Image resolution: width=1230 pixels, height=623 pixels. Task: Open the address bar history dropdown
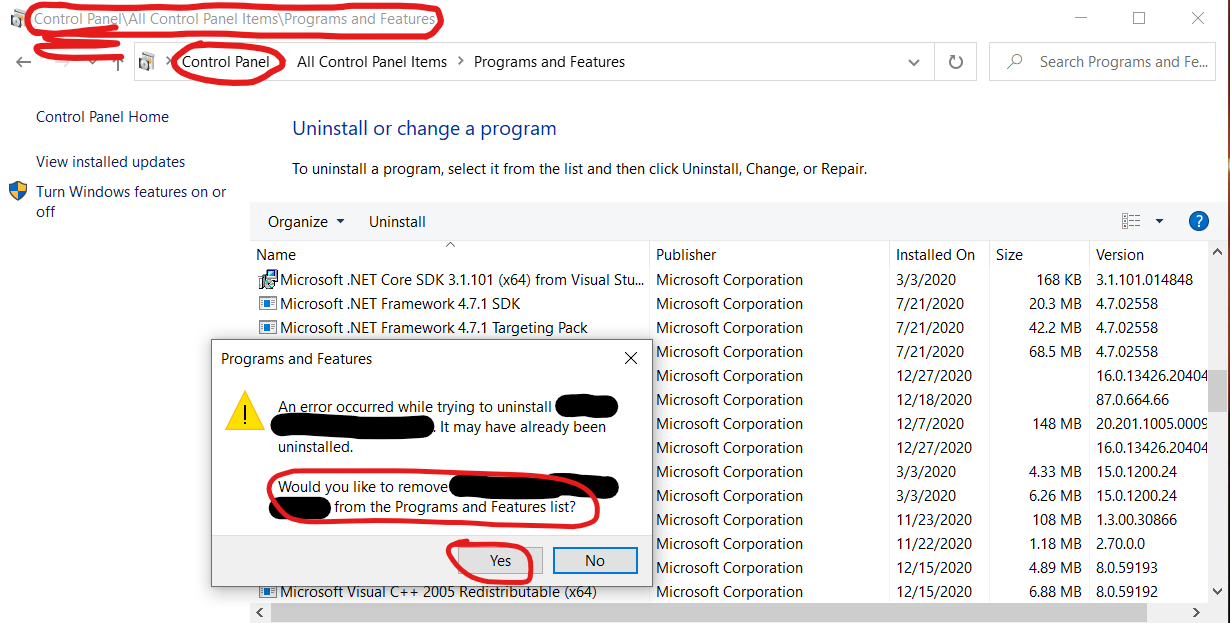913,62
